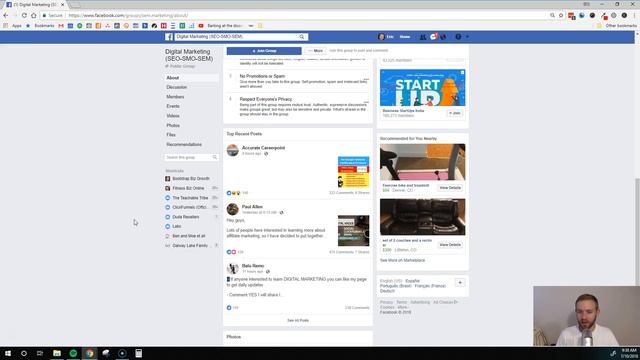Bookmark this page with the star icon
640x360 pixels.
coord(561,15)
